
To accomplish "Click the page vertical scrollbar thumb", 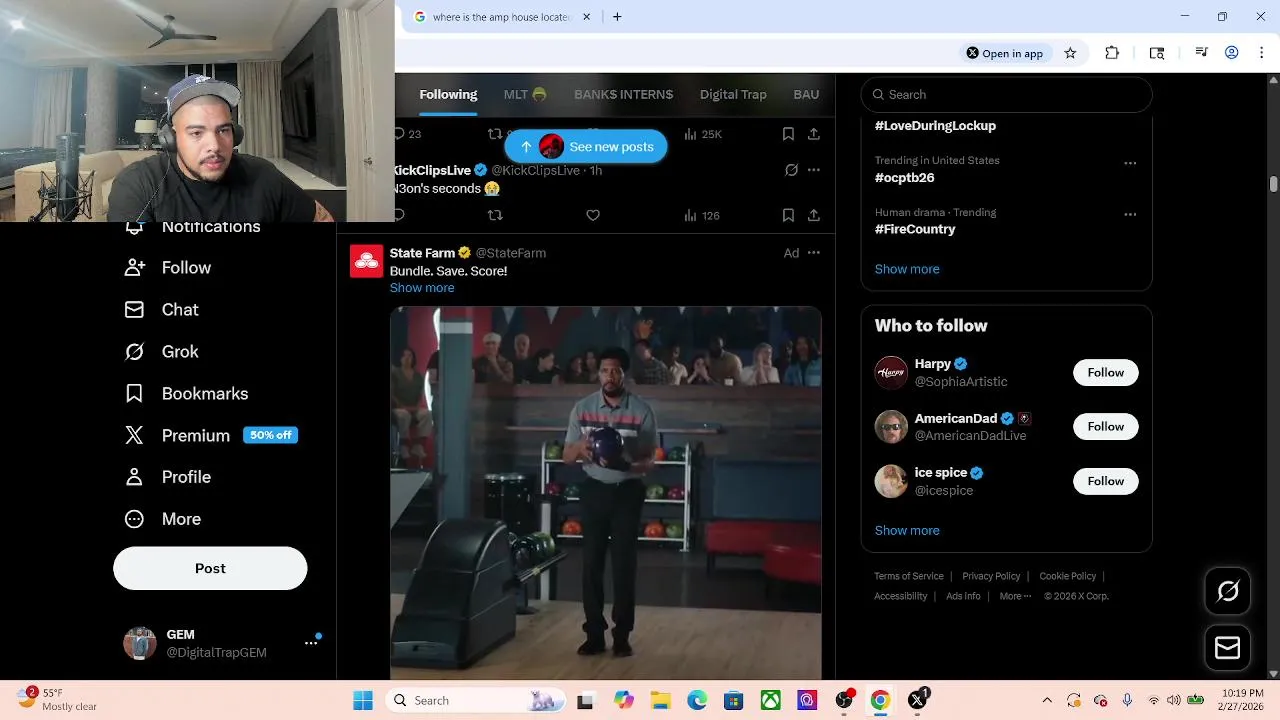I will pyautogui.click(x=1273, y=184).
